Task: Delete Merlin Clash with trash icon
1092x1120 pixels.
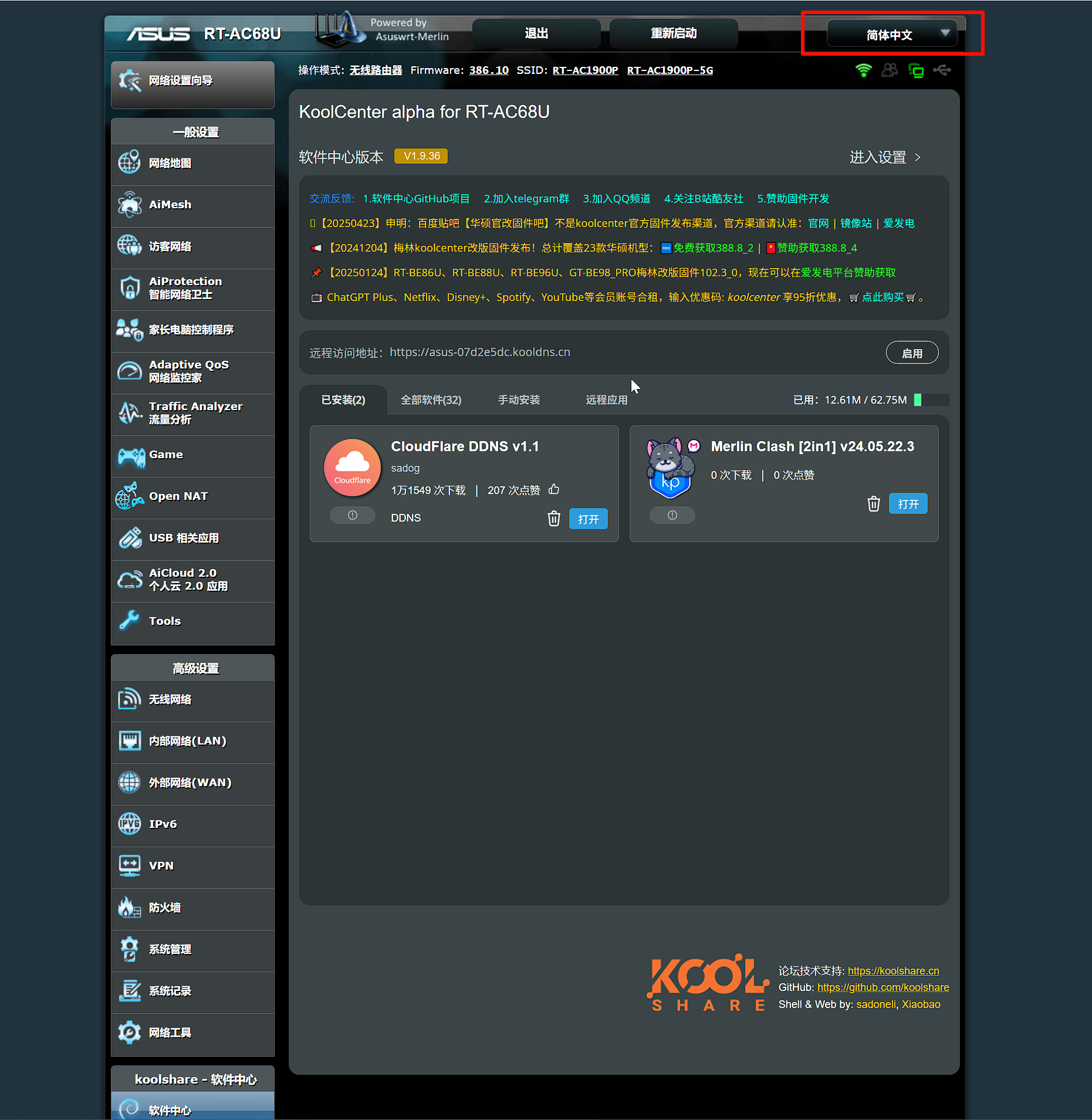Action: [874, 503]
